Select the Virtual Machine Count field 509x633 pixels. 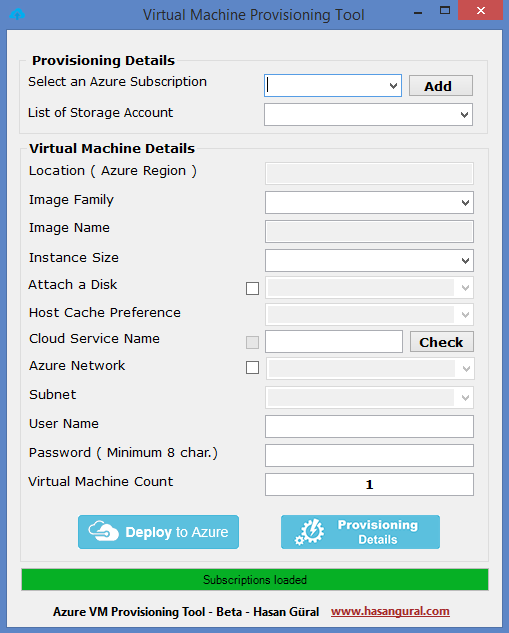(369, 484)
